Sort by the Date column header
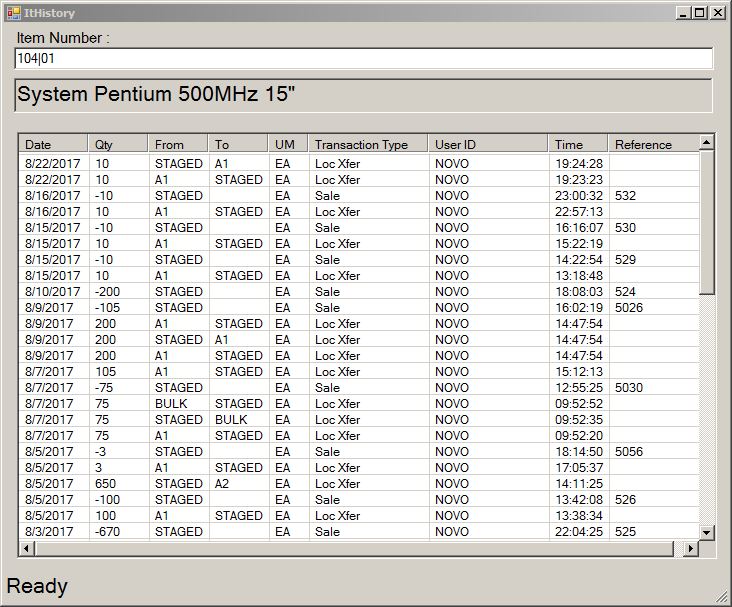Screen dimensions: 732x607 tap(53, 144)
